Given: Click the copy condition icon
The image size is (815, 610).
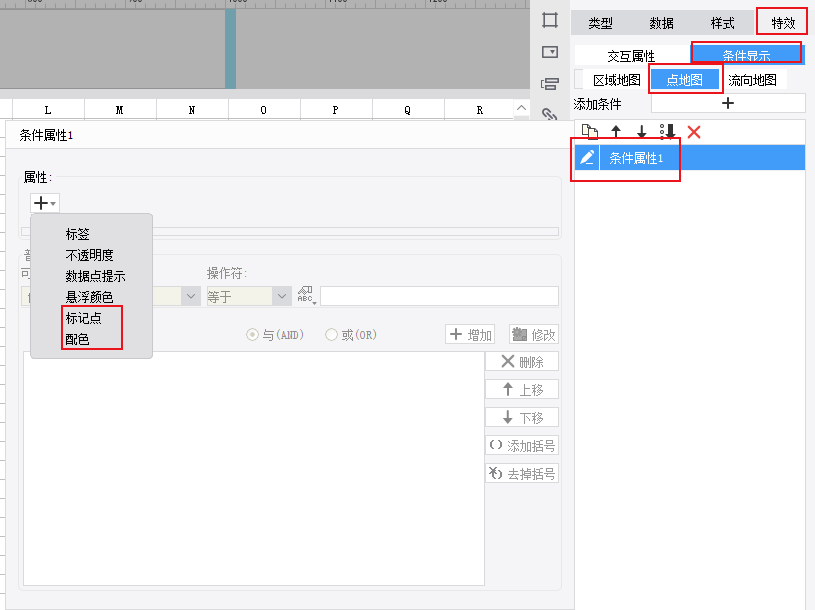Looking at the screenshot, I should 589,131.
